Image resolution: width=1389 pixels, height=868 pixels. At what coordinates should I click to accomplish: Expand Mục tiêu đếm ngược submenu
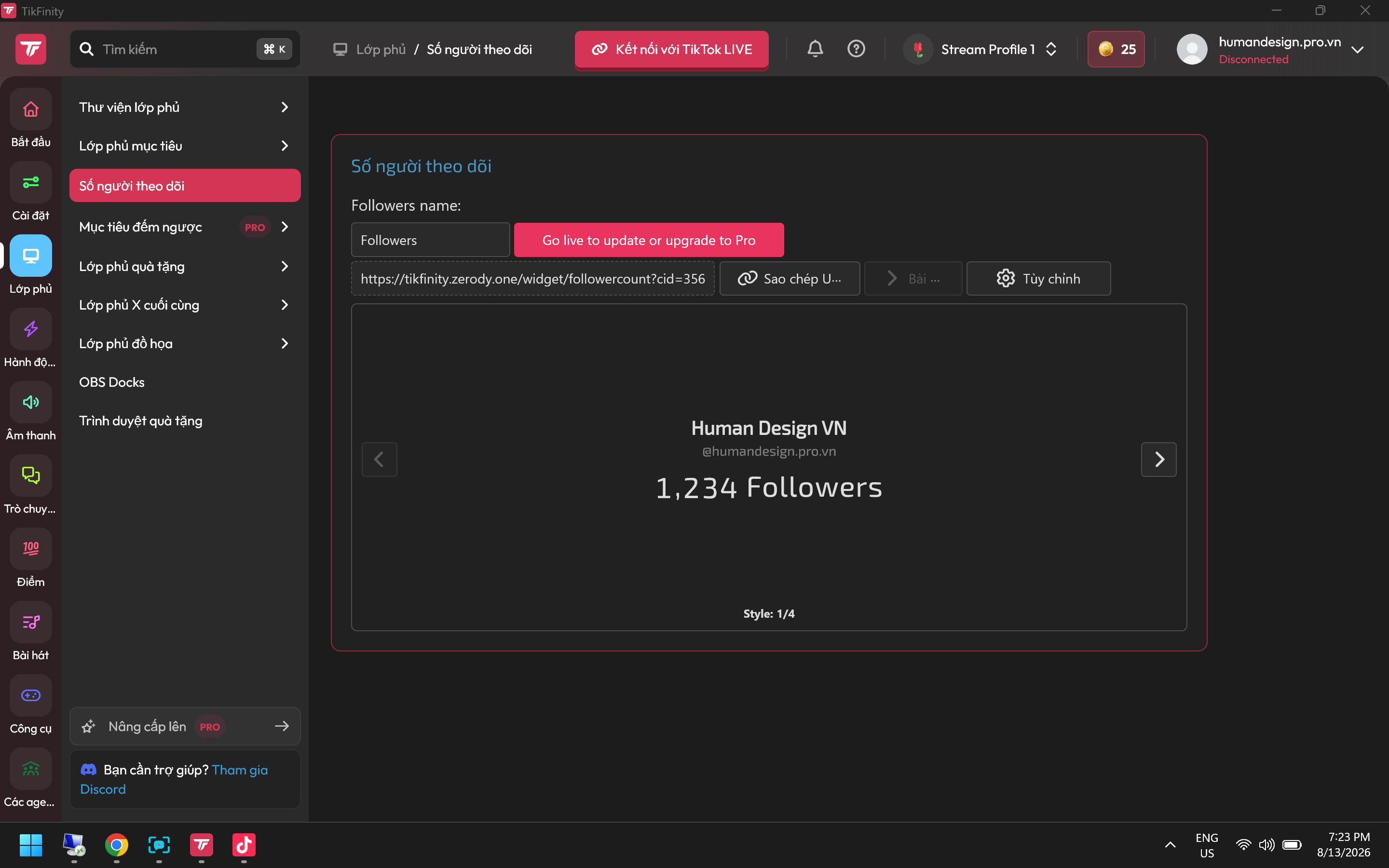coord(285,227)
